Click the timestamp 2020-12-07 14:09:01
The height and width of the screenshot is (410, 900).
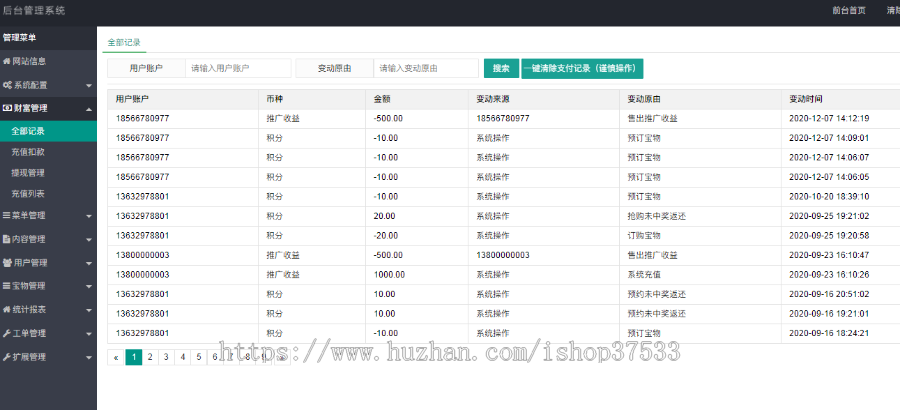[829, 138]
